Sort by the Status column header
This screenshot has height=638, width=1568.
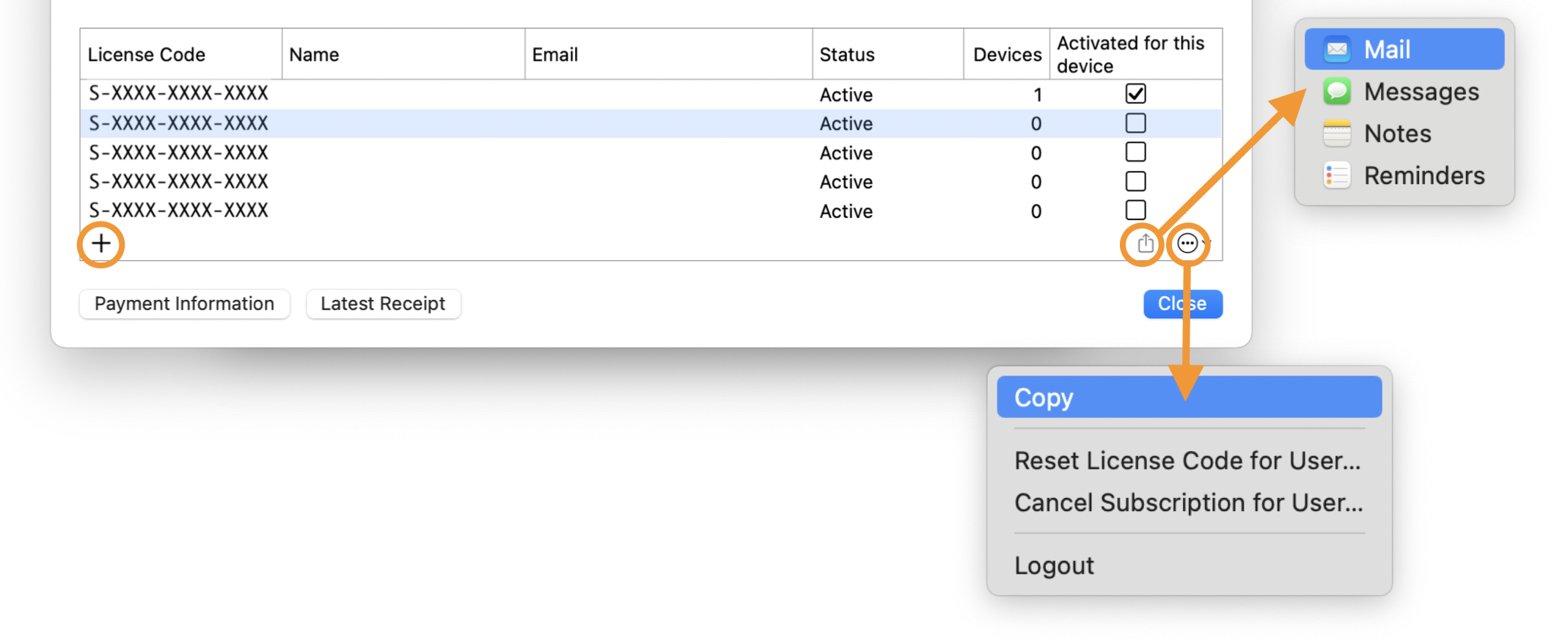pos(888,54)
